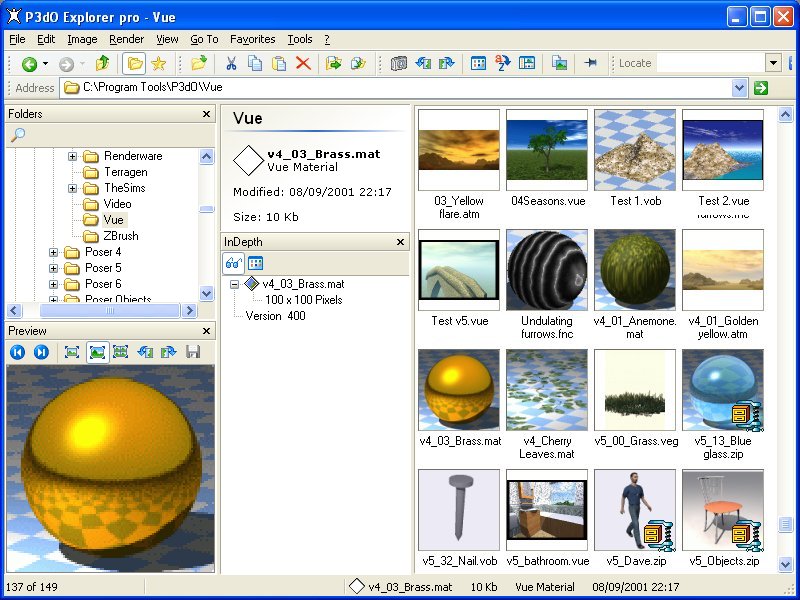
Task: Click the Preview actual size icon
Action: point(72,352)
